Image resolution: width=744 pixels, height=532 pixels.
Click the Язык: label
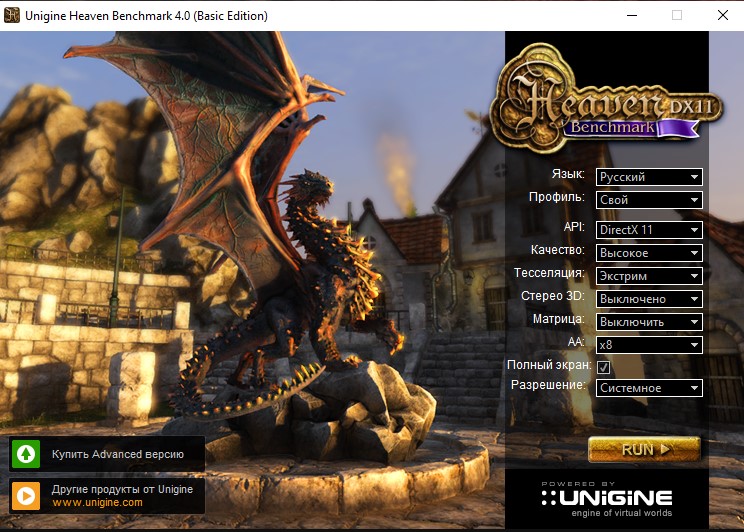point(568,174)
